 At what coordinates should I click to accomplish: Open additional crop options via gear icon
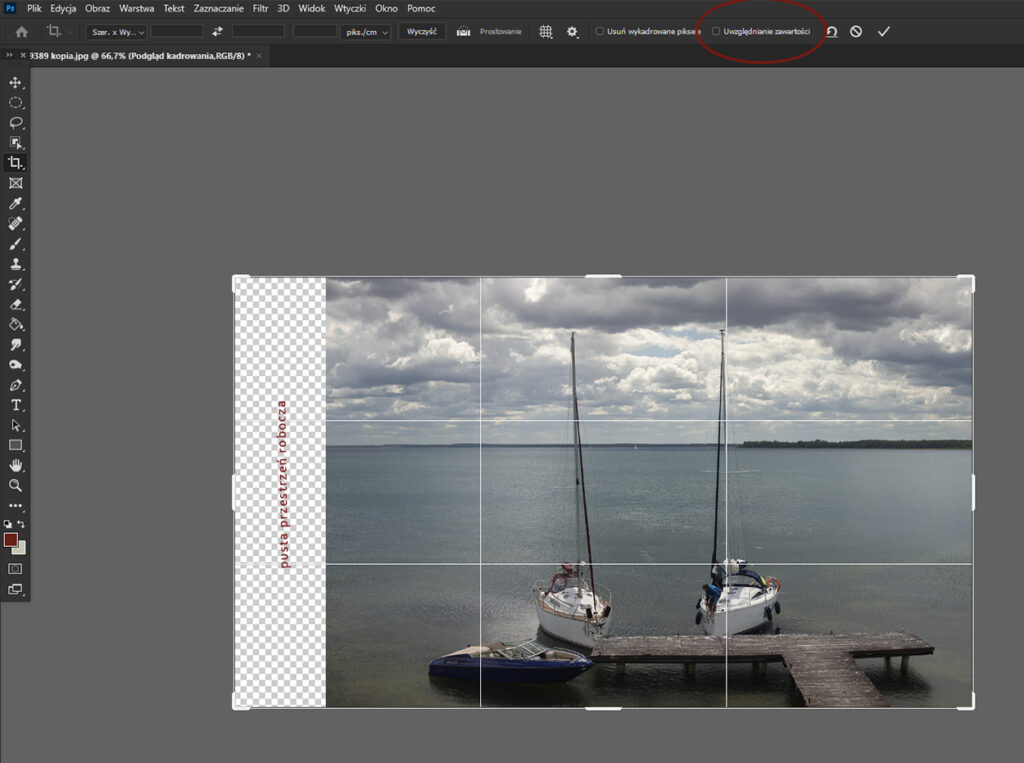pos(572,31)
